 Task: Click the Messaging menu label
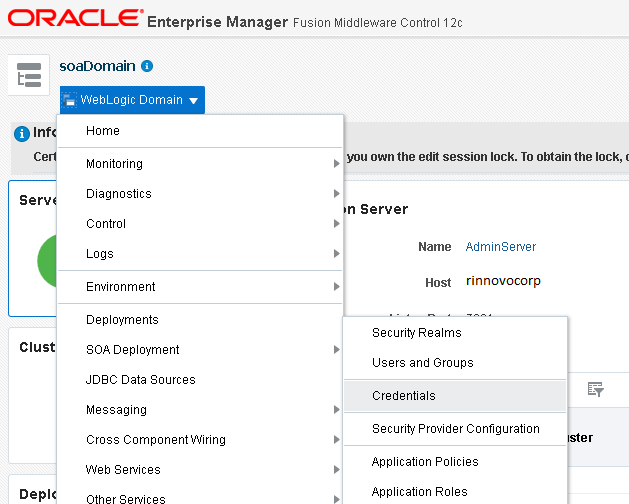[116, 410]
